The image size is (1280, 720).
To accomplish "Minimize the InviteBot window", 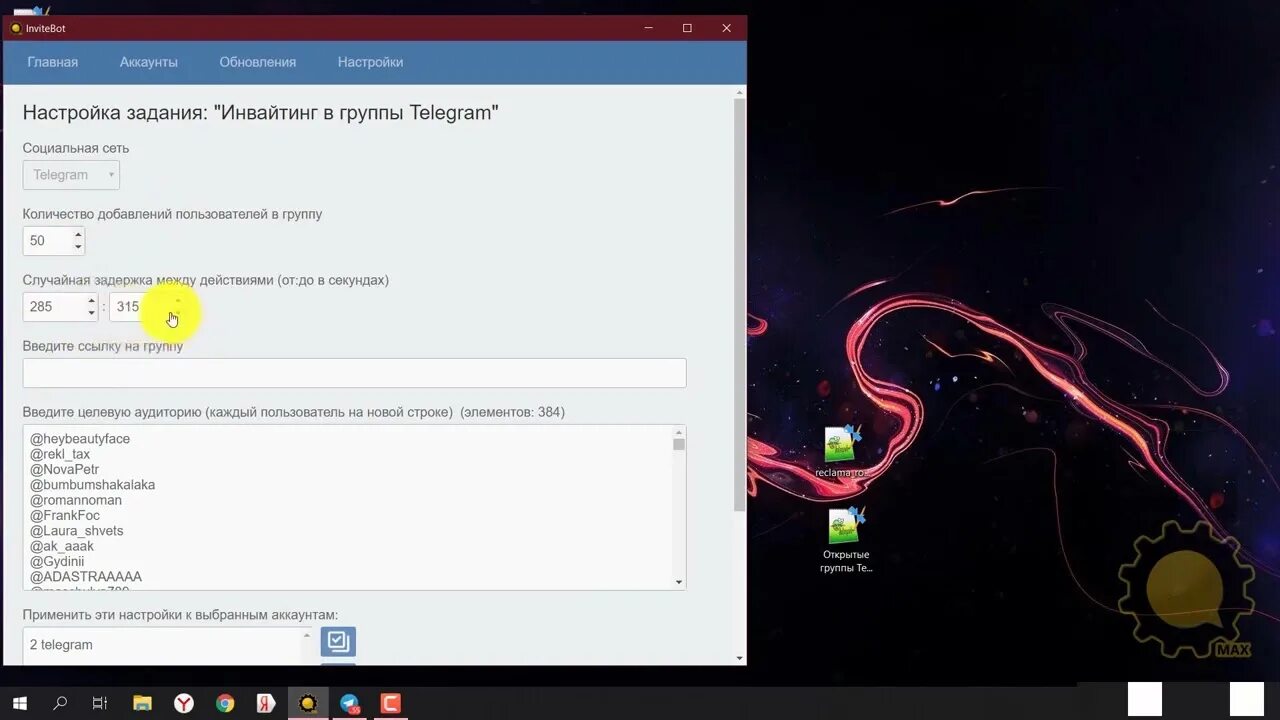I will pos(649,28).
